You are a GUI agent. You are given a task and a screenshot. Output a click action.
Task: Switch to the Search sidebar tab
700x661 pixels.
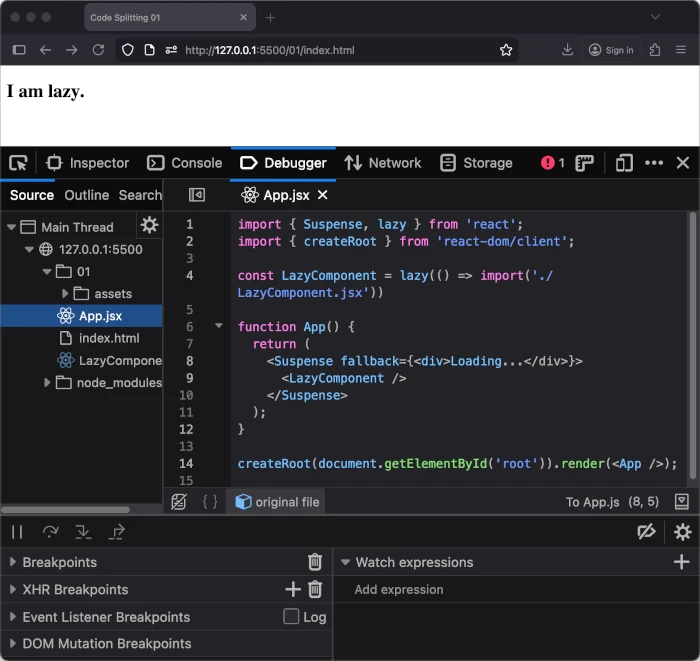pos(140,195)
